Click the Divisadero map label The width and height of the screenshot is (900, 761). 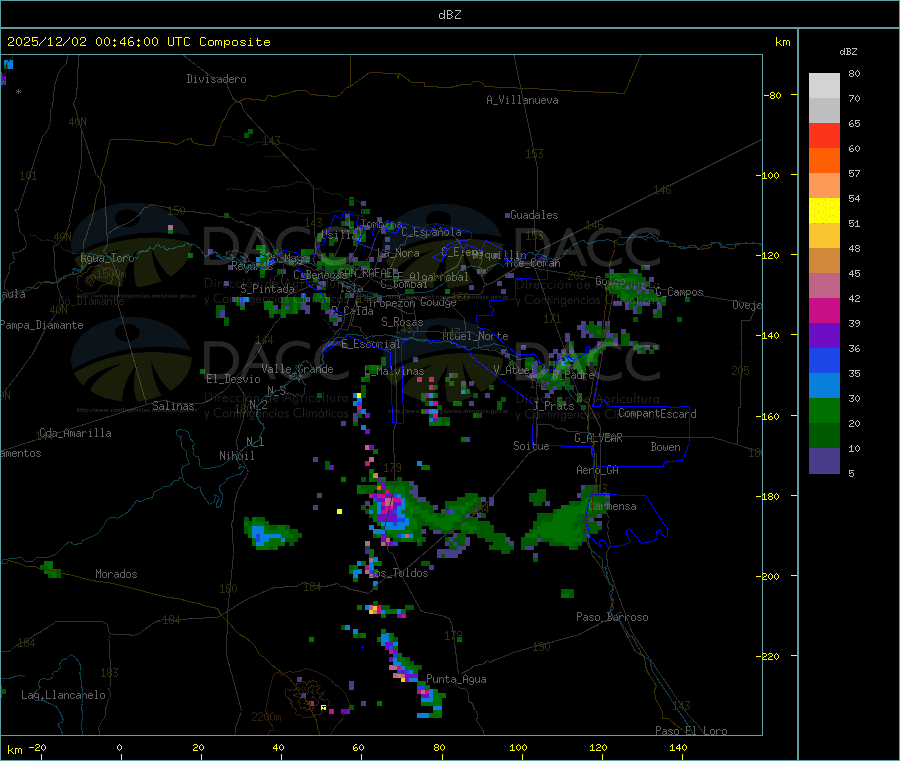pyautogui.click(x=216, y=79)
